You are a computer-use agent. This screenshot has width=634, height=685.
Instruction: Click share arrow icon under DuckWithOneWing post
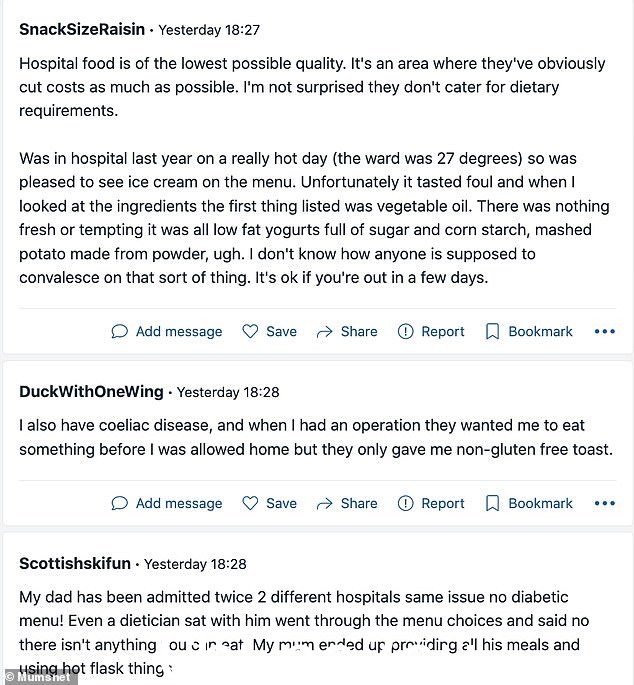coord(324,504)
